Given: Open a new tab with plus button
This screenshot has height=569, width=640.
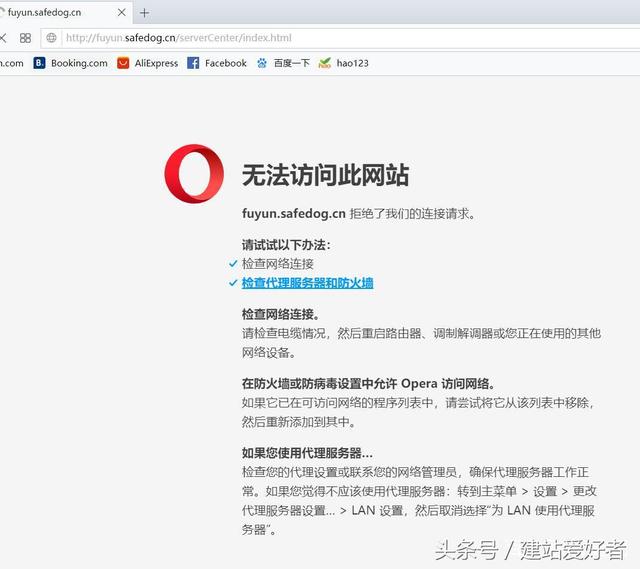Looking at the screenshot, I should pyautogui.click(x=144, y=13).
